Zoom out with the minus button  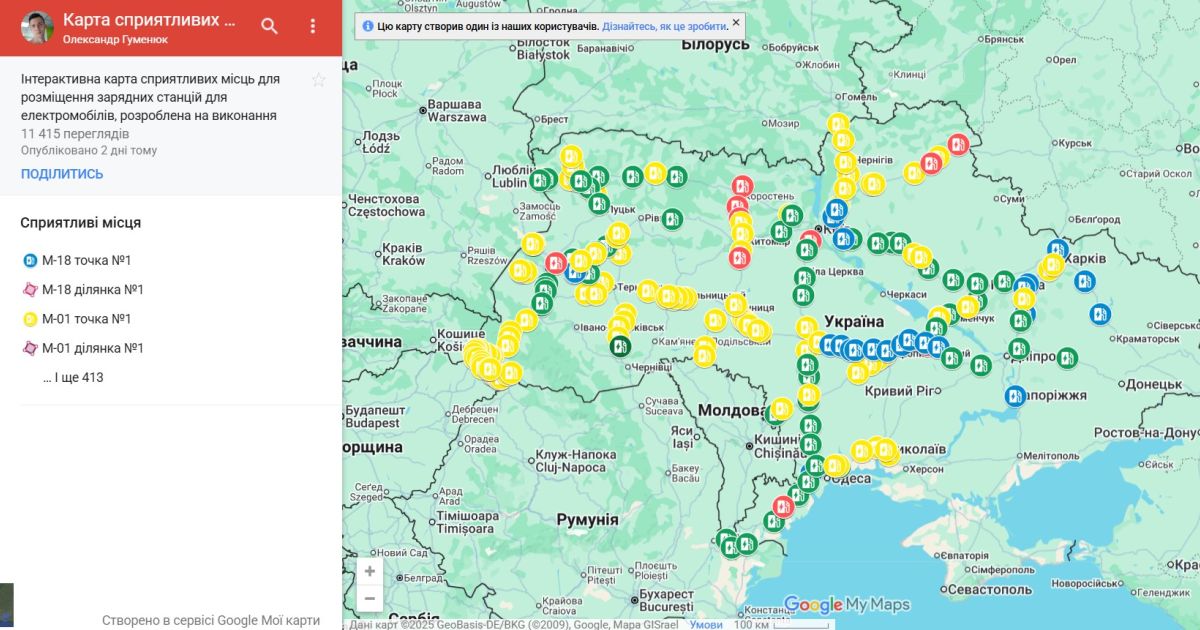(x=370, y=598)
